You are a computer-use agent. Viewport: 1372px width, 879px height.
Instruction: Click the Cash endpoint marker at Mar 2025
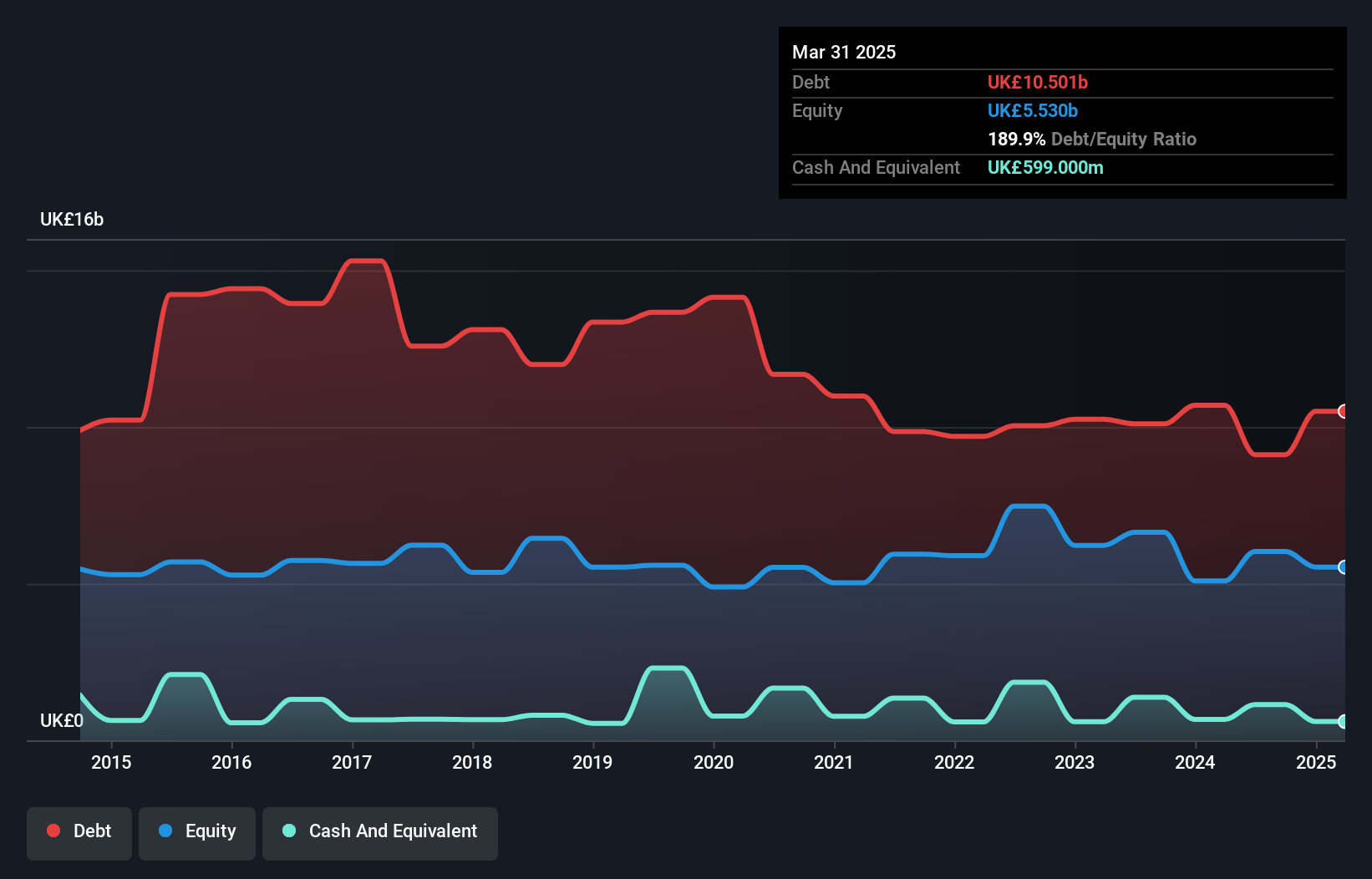click(x=1344, y=721)
